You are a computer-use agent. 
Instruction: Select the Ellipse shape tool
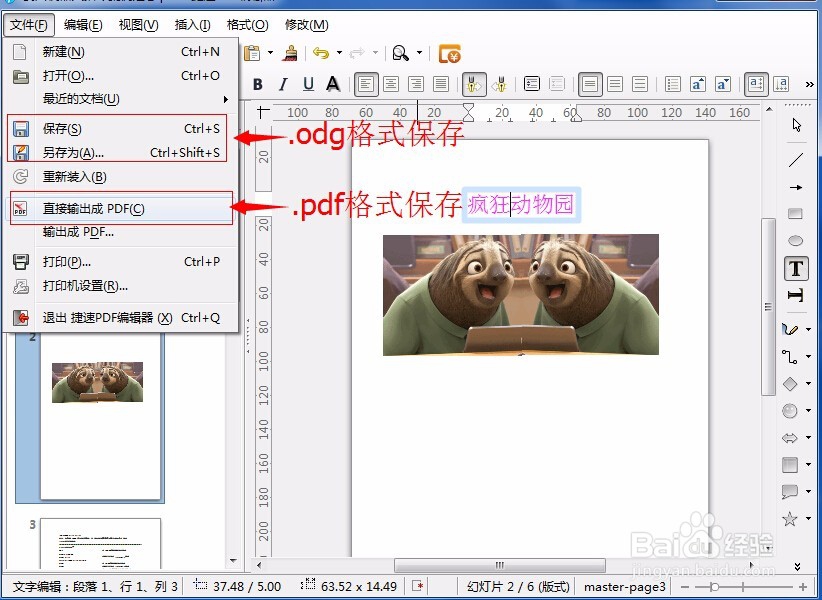[795, 241]
